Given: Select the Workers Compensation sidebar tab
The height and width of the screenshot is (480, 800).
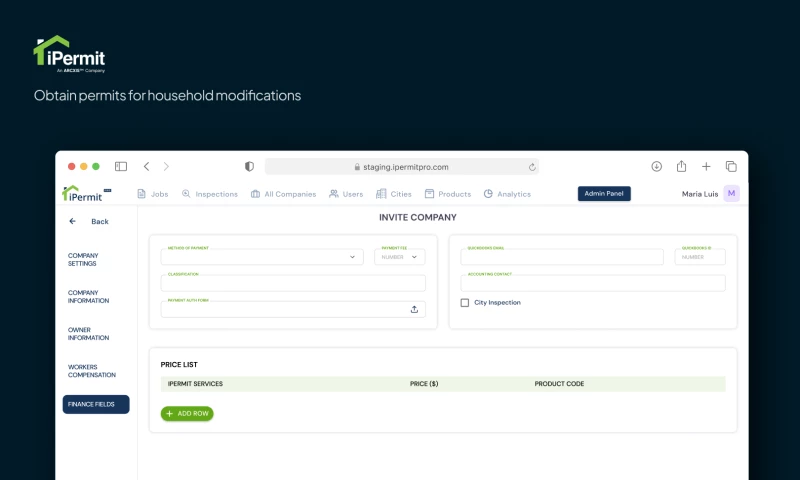Looking at the screenshot, I should pyautogui.click(x=92, y=371).
